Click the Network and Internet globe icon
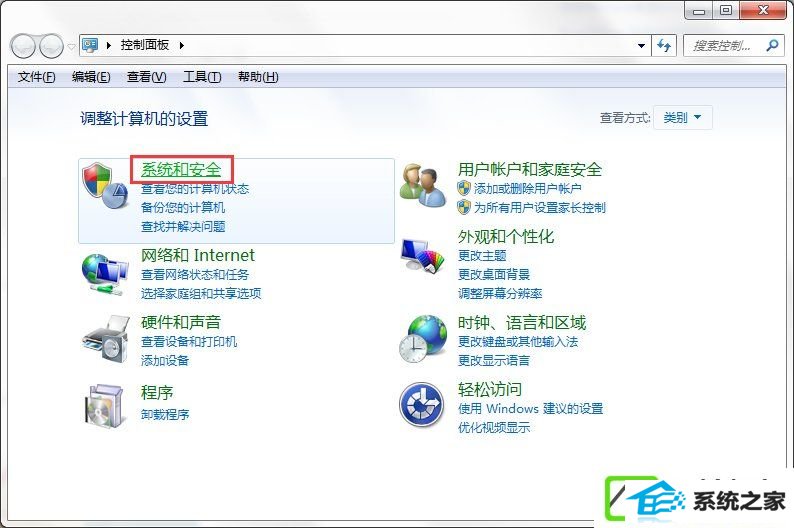 (105, 274)
